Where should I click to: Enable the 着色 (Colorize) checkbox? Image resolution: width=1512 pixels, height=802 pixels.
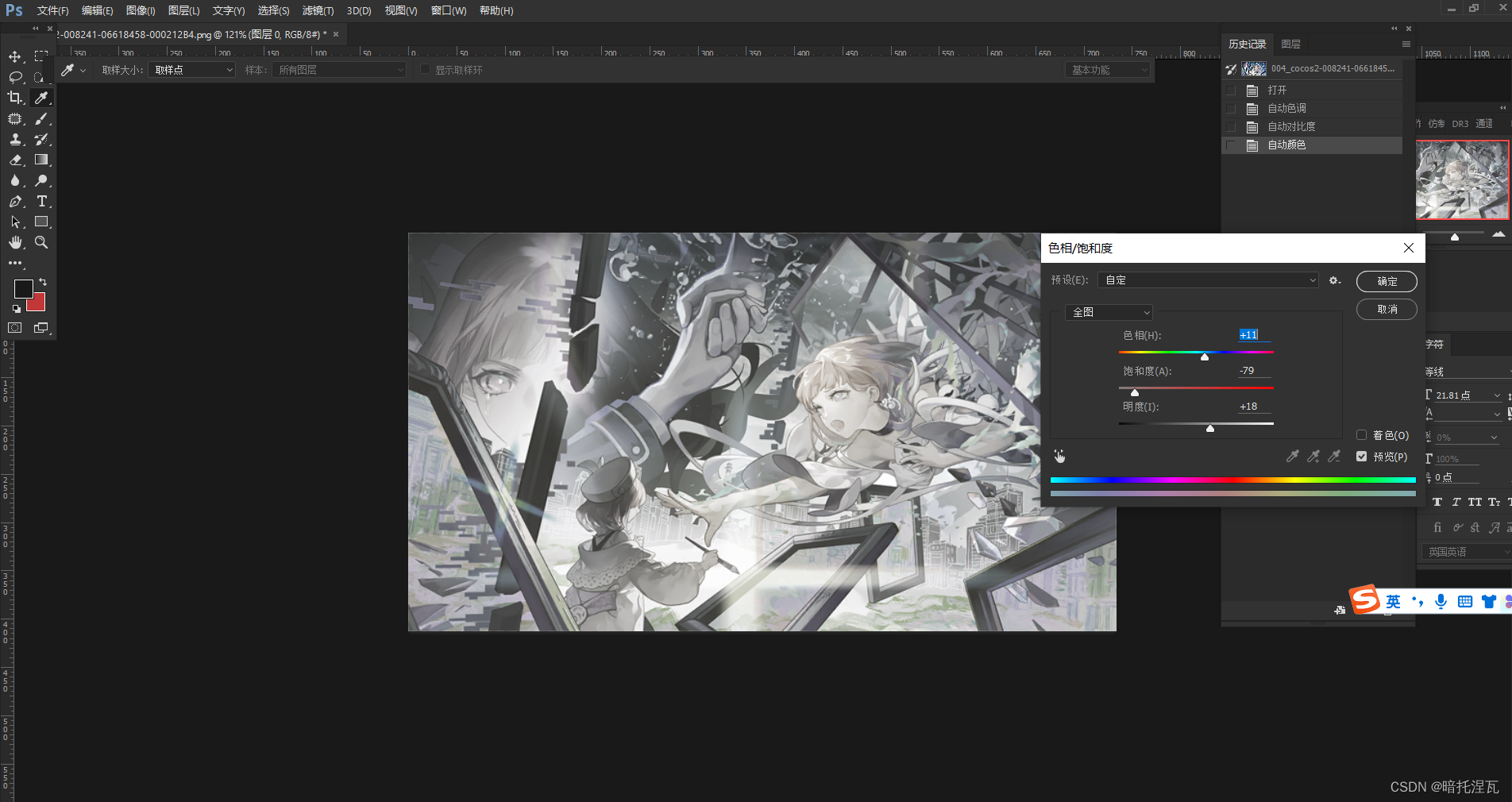click(1362, 435)
